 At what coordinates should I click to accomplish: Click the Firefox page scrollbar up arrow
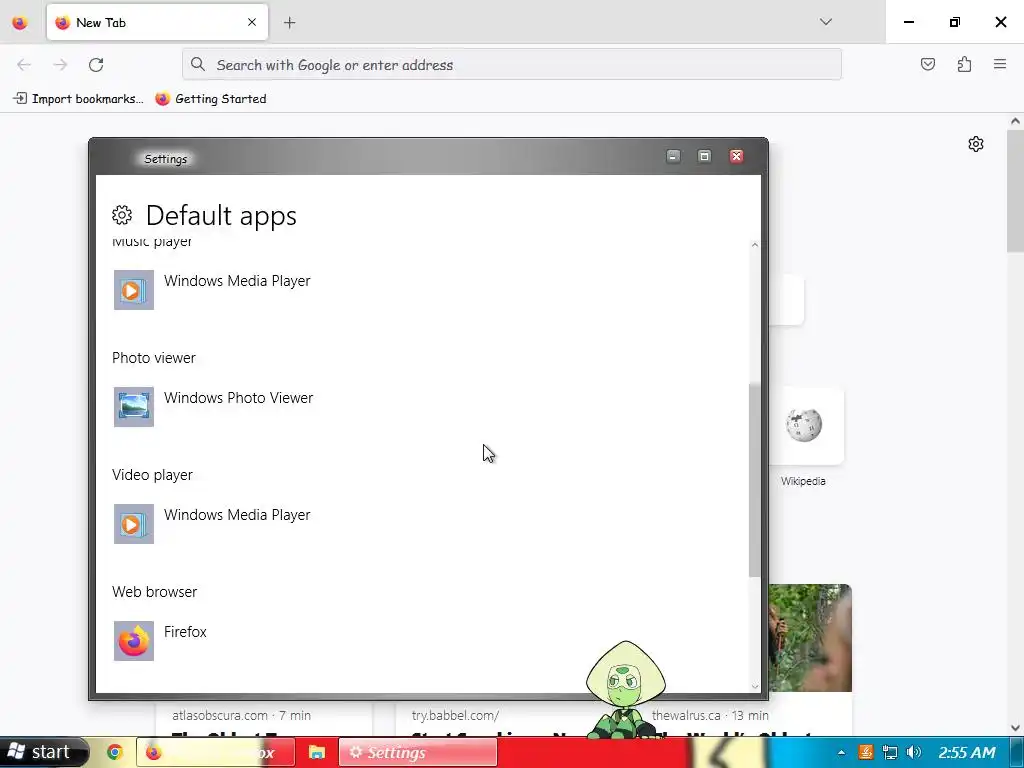pos(1015,121)
